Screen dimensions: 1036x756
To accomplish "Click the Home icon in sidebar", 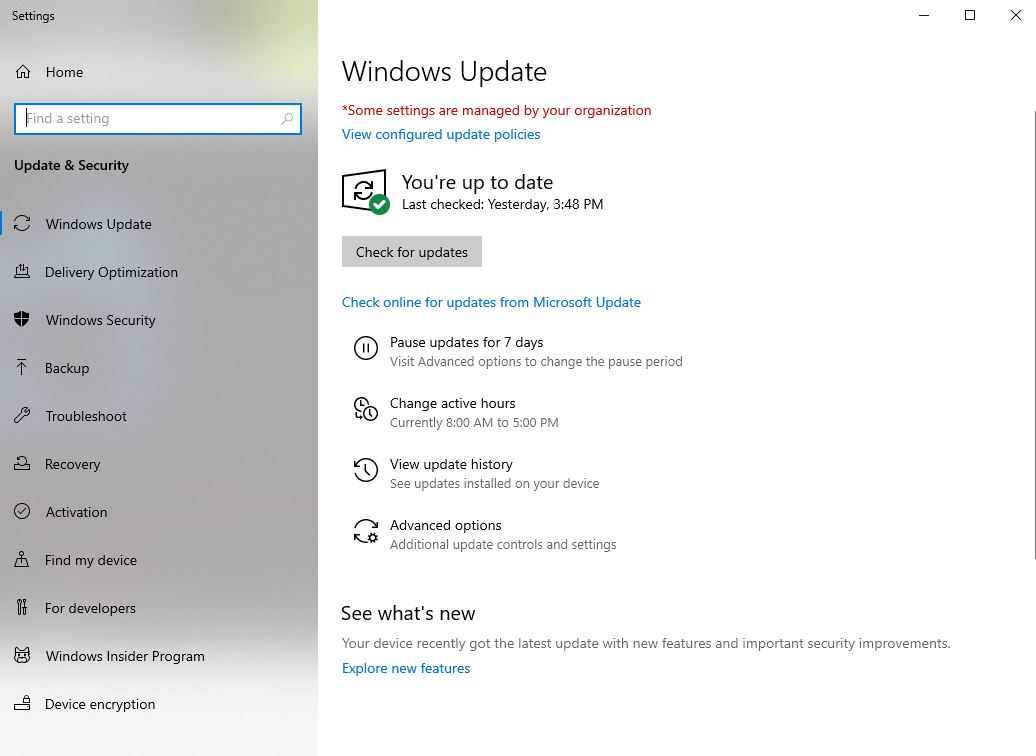I will (22, 72).
